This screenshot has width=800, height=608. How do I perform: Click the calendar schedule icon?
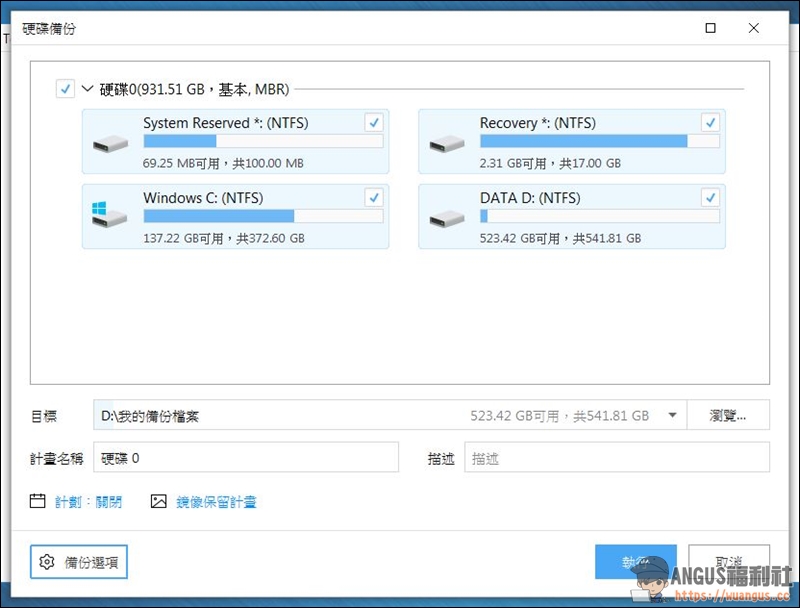tap(38, 501)
